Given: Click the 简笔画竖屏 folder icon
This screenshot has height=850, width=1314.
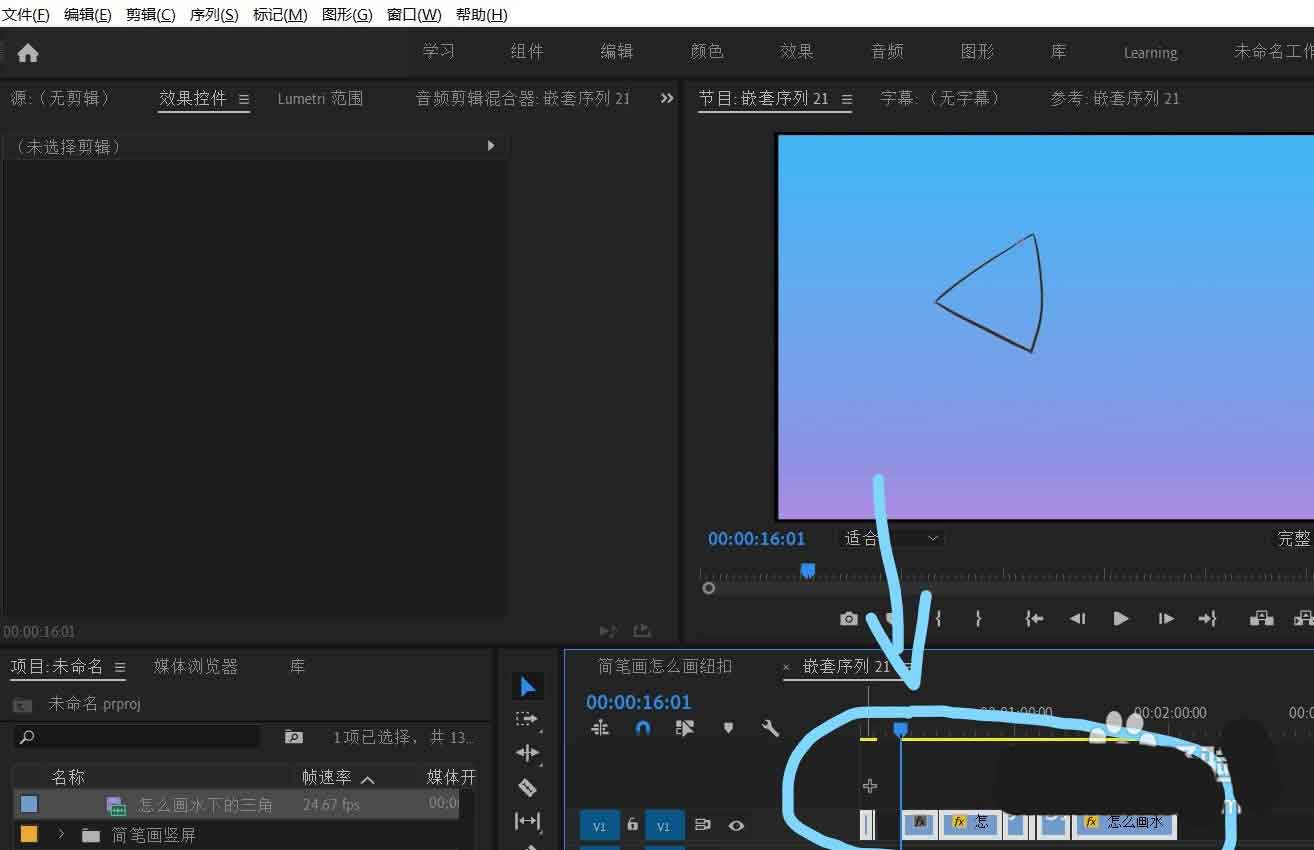Looking at the screenshot, I should 92,834.
